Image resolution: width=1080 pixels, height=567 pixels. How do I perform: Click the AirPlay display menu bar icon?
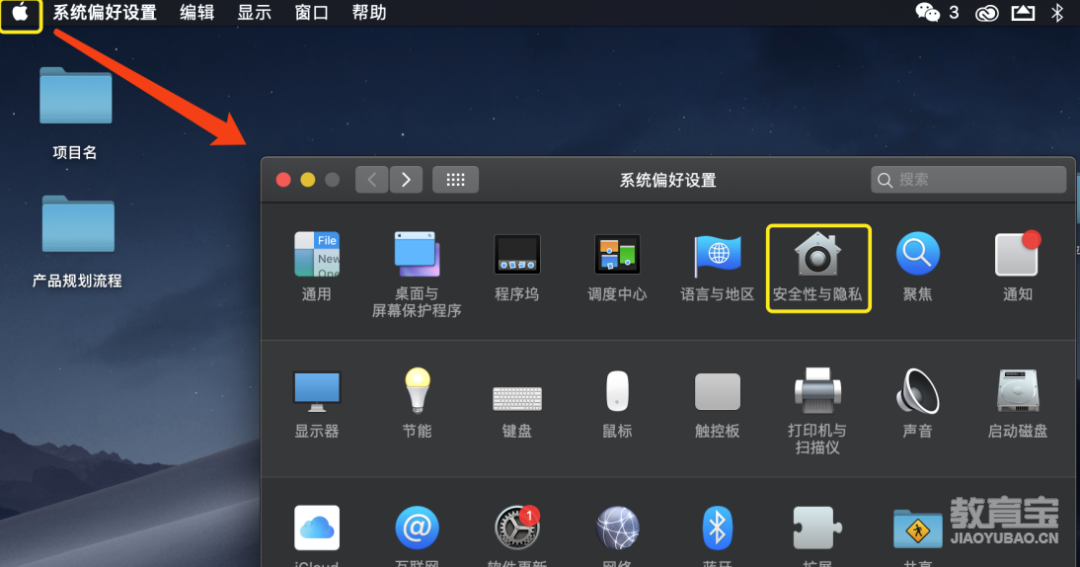[x=1023, y=12]
